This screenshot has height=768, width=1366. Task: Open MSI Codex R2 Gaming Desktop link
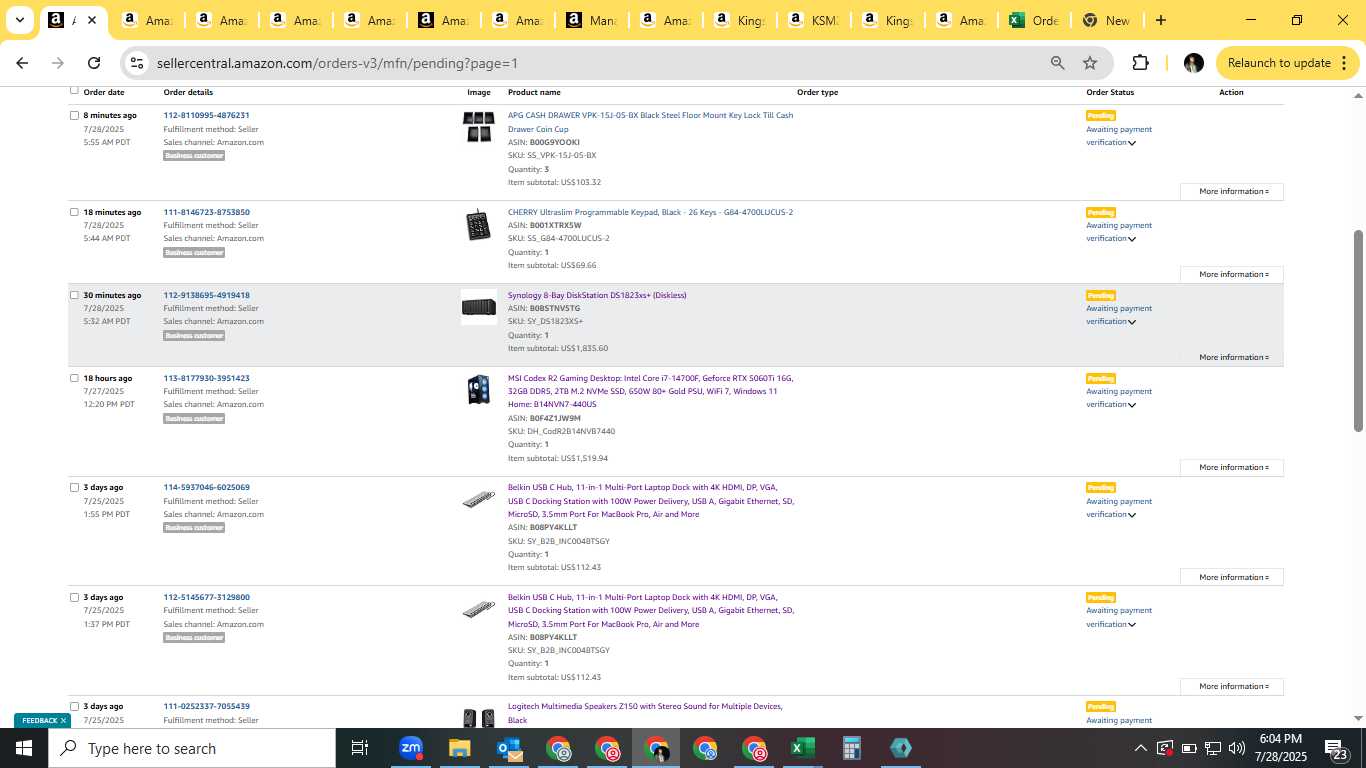(x=650, y=391)
